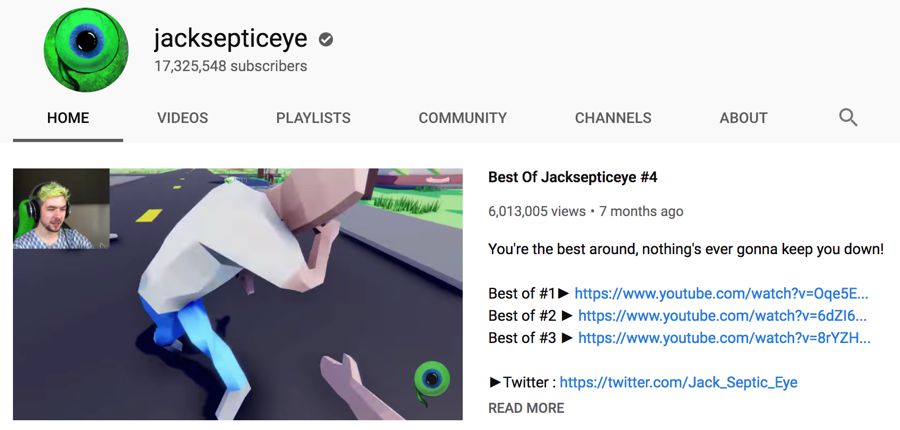Click the verified checkmark badge next to jacksepticeye
This screenshot has height=430, width=900.
pyautogui.click(x=326, y=40)
